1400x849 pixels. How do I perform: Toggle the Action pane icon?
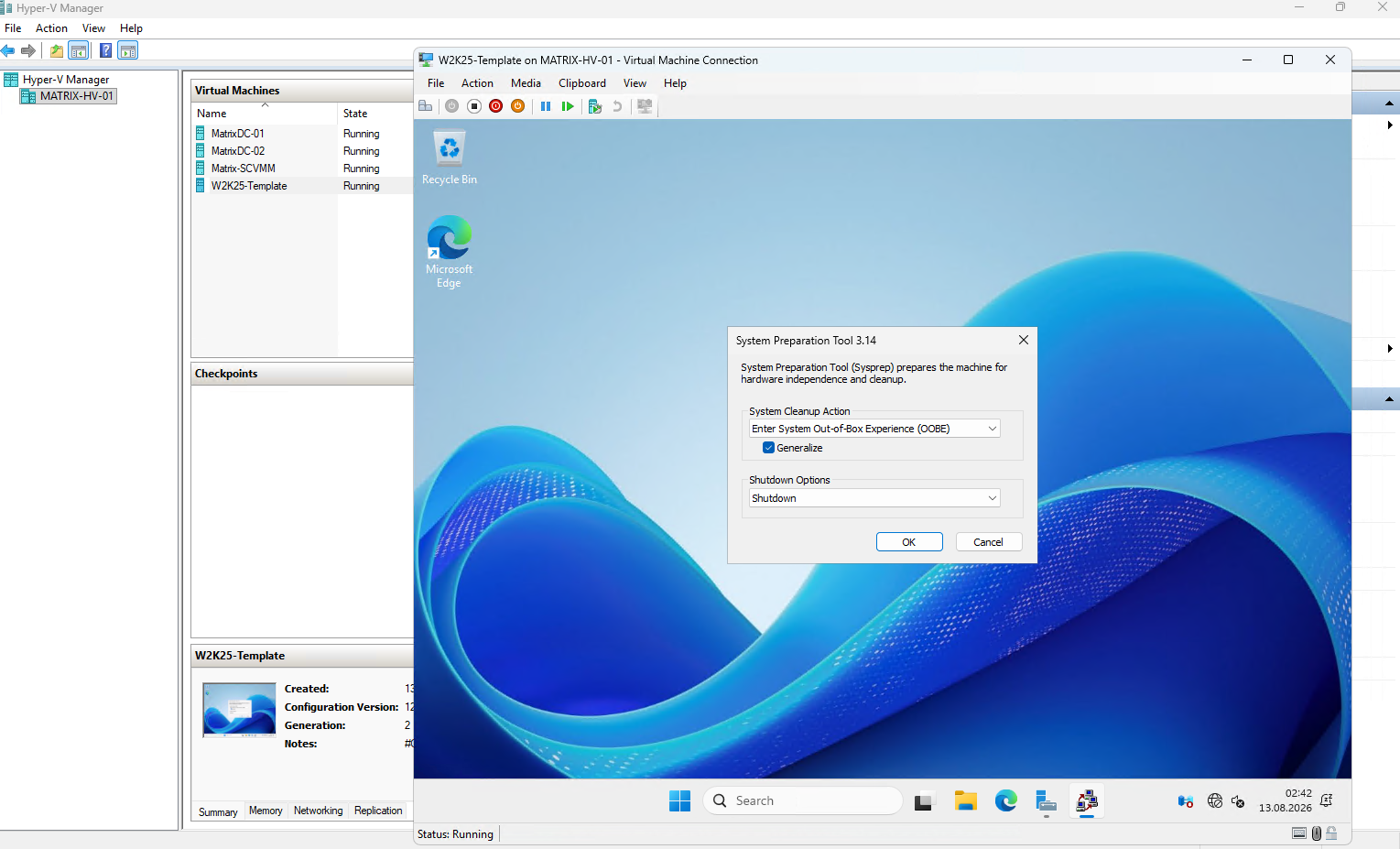coord(128,51)
